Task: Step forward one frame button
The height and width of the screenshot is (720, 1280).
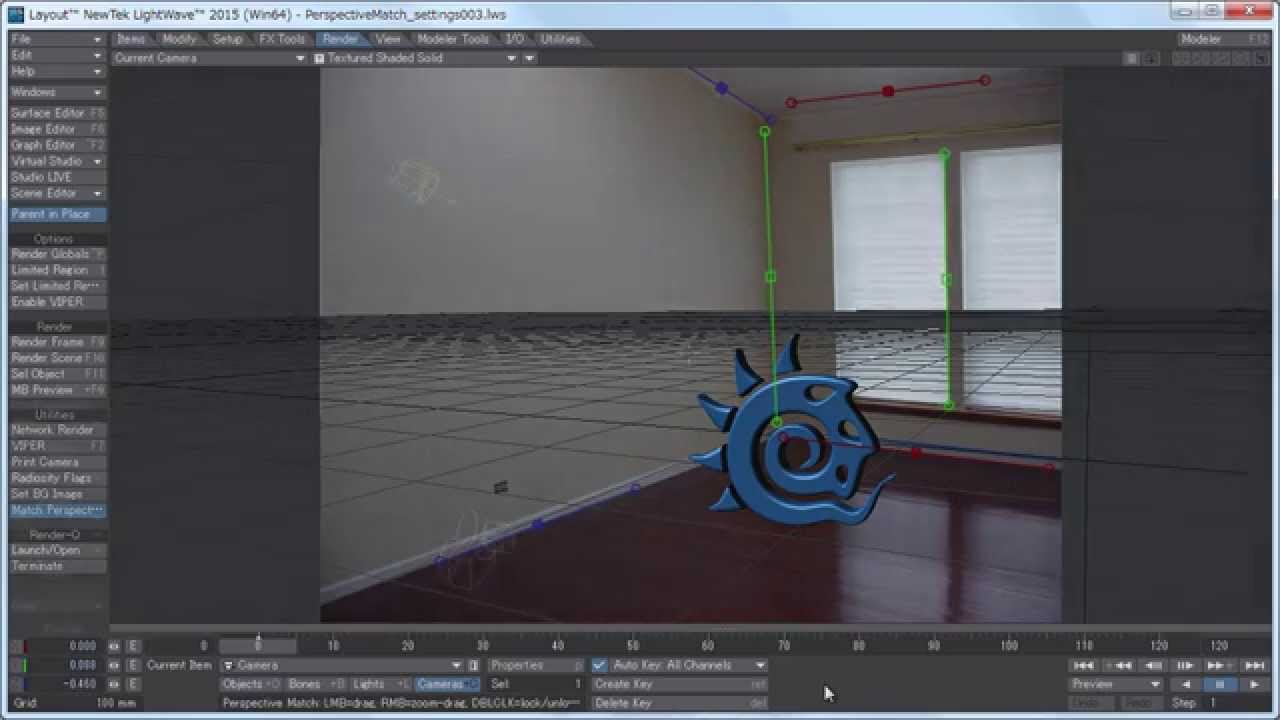Action: click(x=1186, y=665)
